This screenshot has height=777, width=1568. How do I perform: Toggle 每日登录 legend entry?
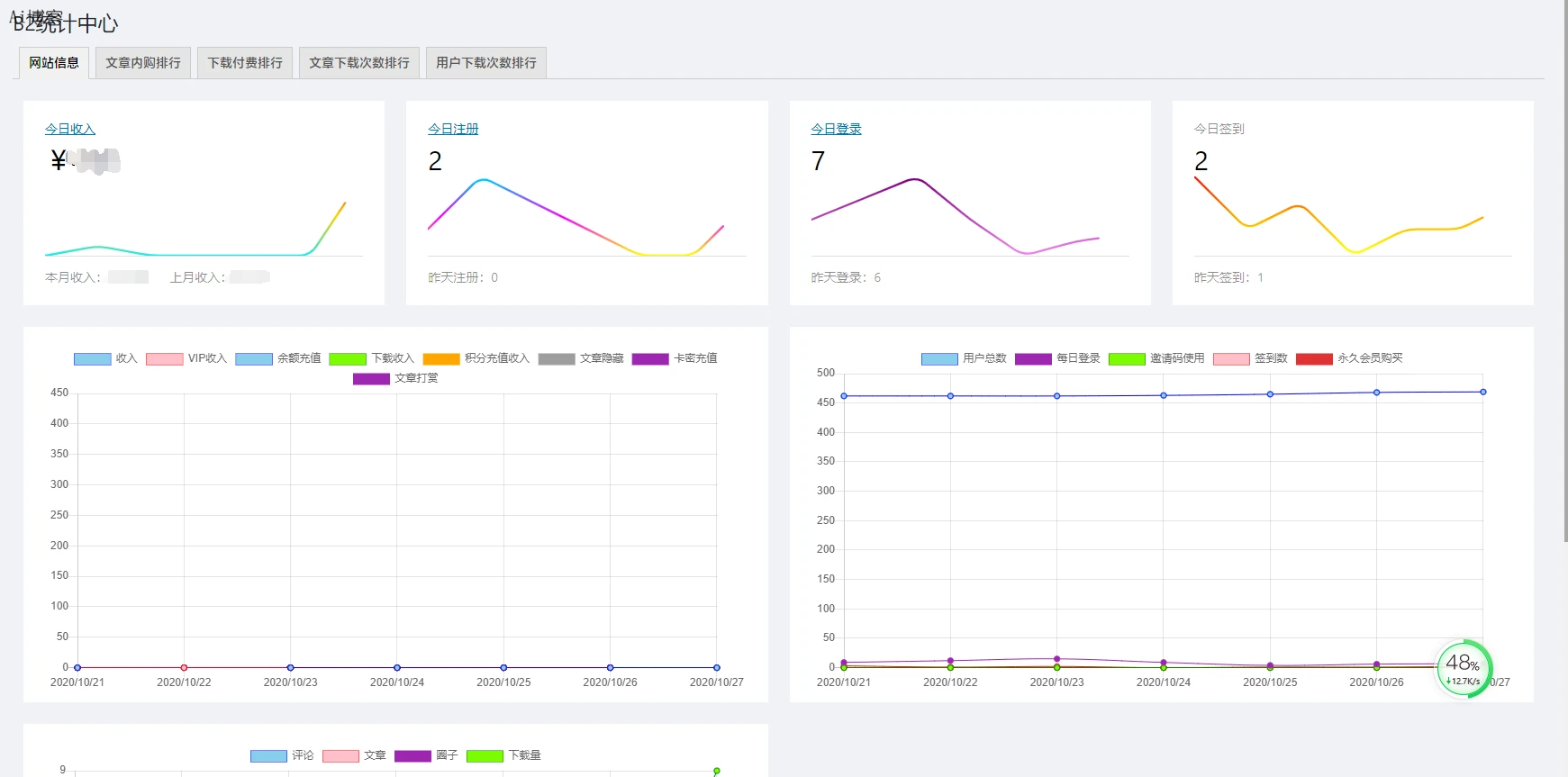pos(1033,359)
